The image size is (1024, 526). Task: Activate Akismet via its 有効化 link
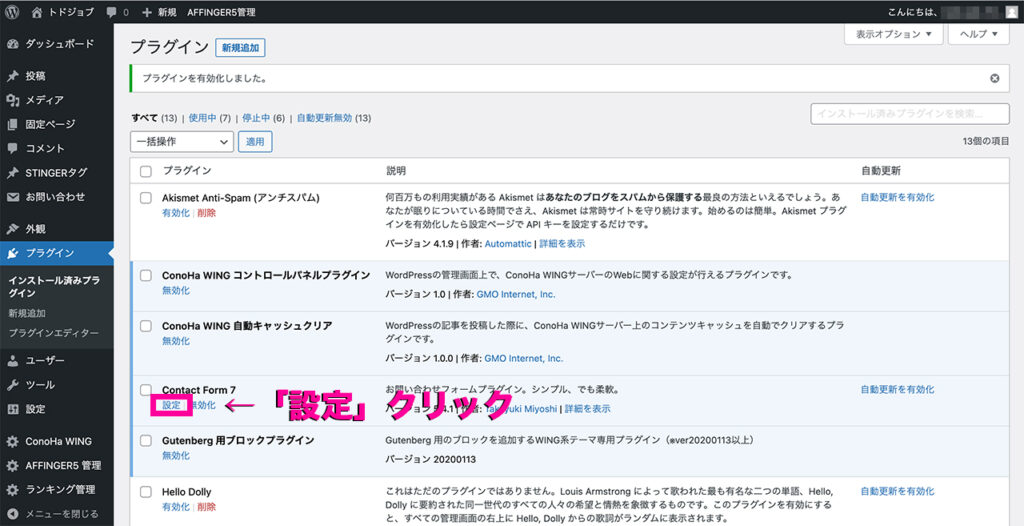coord(176,213)
